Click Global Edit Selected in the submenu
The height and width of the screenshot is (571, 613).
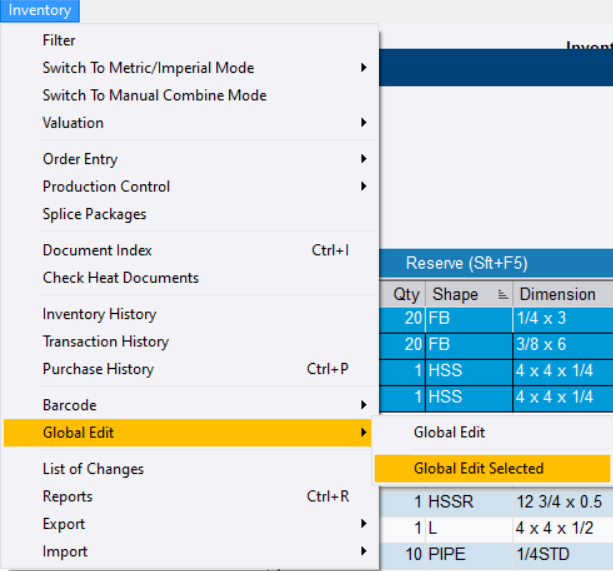(479, 468)
